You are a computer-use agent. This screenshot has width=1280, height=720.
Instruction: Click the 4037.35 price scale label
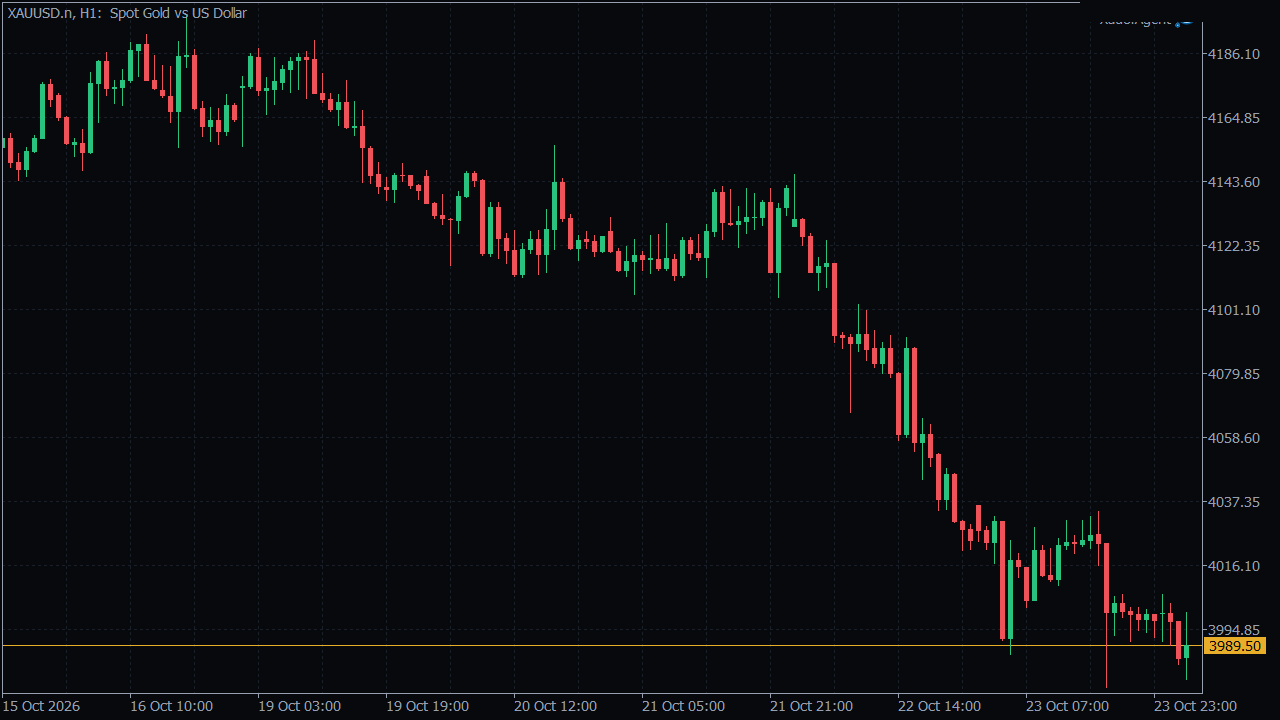[1233, 502]
